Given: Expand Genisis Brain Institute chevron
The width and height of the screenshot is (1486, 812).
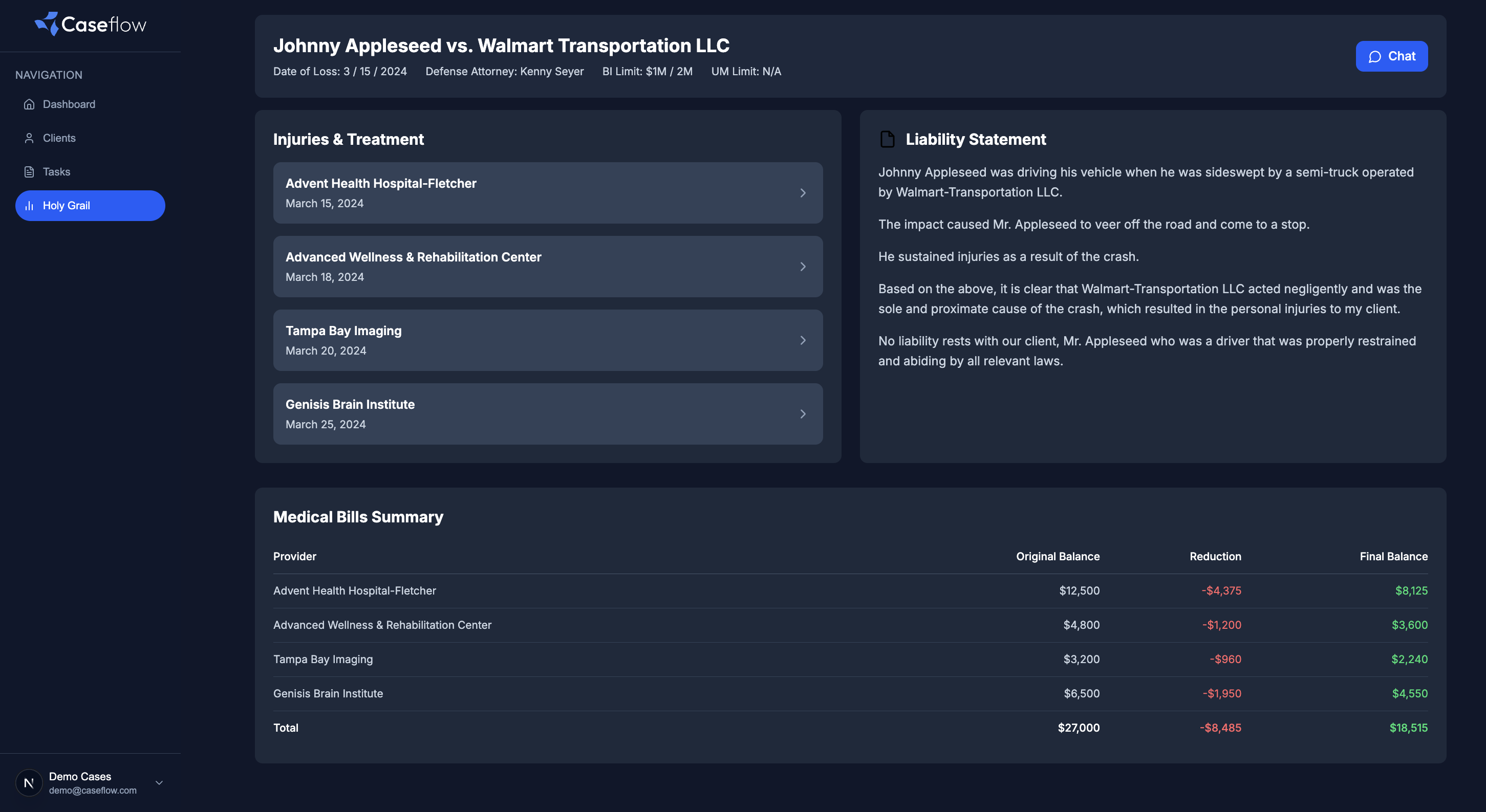Looking at the screenshot, I should coord(803,414).
